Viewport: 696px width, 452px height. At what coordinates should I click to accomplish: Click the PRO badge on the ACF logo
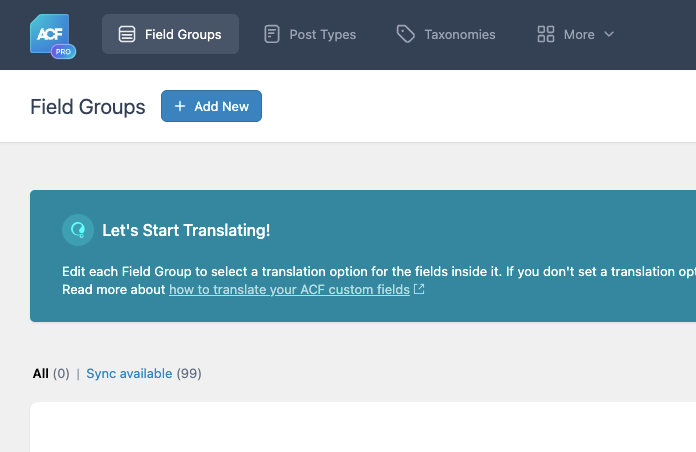pos(63,52)
